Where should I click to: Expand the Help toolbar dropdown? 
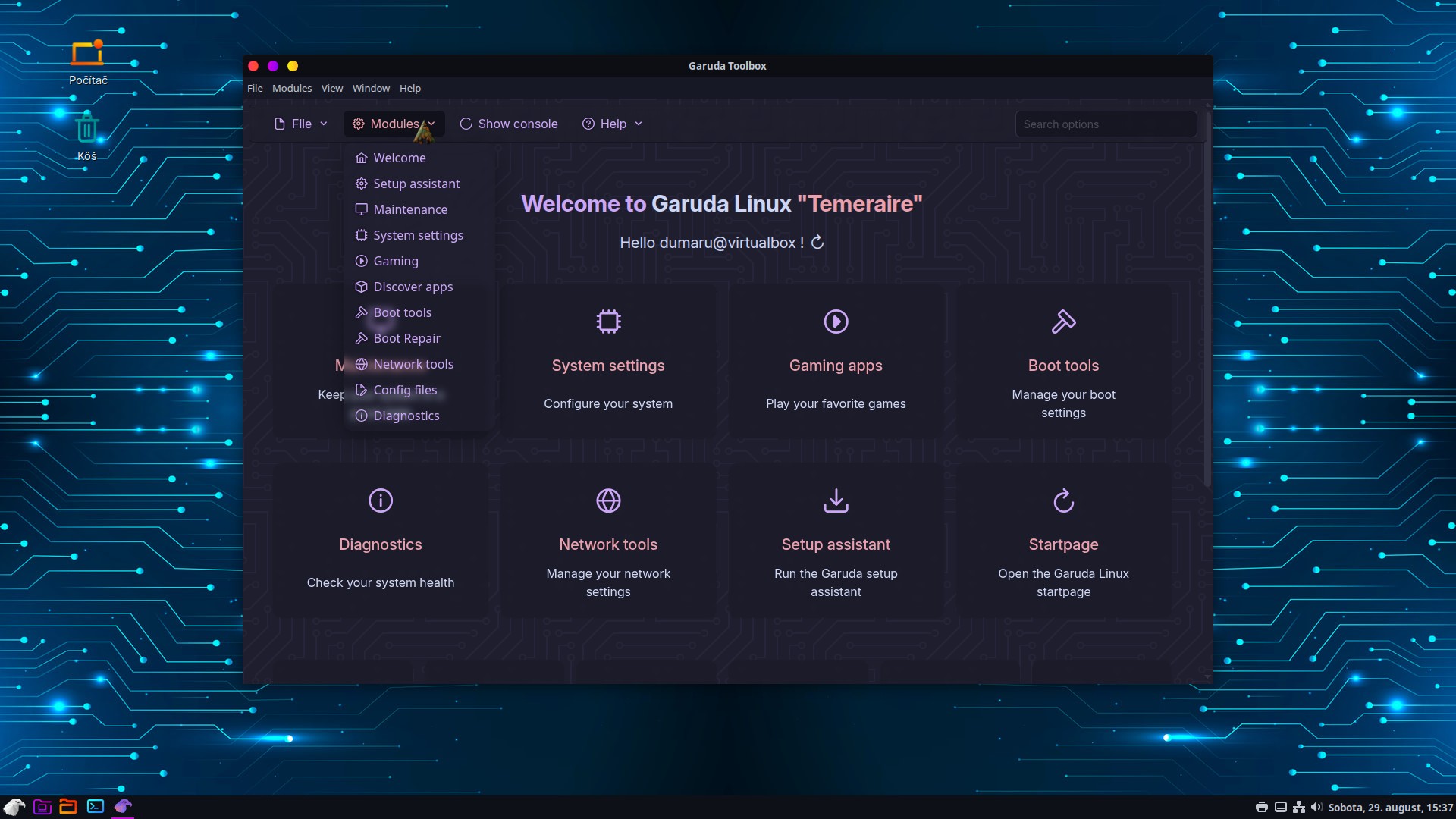tap(613, 124)
